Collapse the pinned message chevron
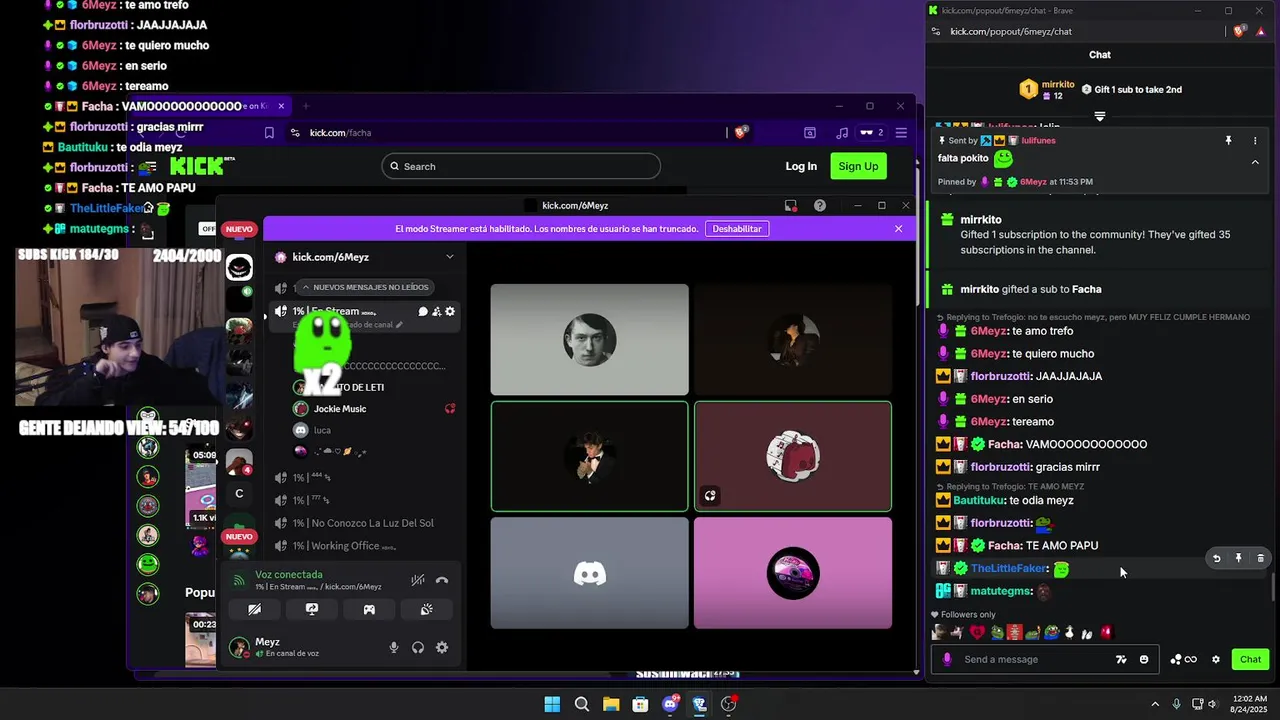 pos(1255,162)
